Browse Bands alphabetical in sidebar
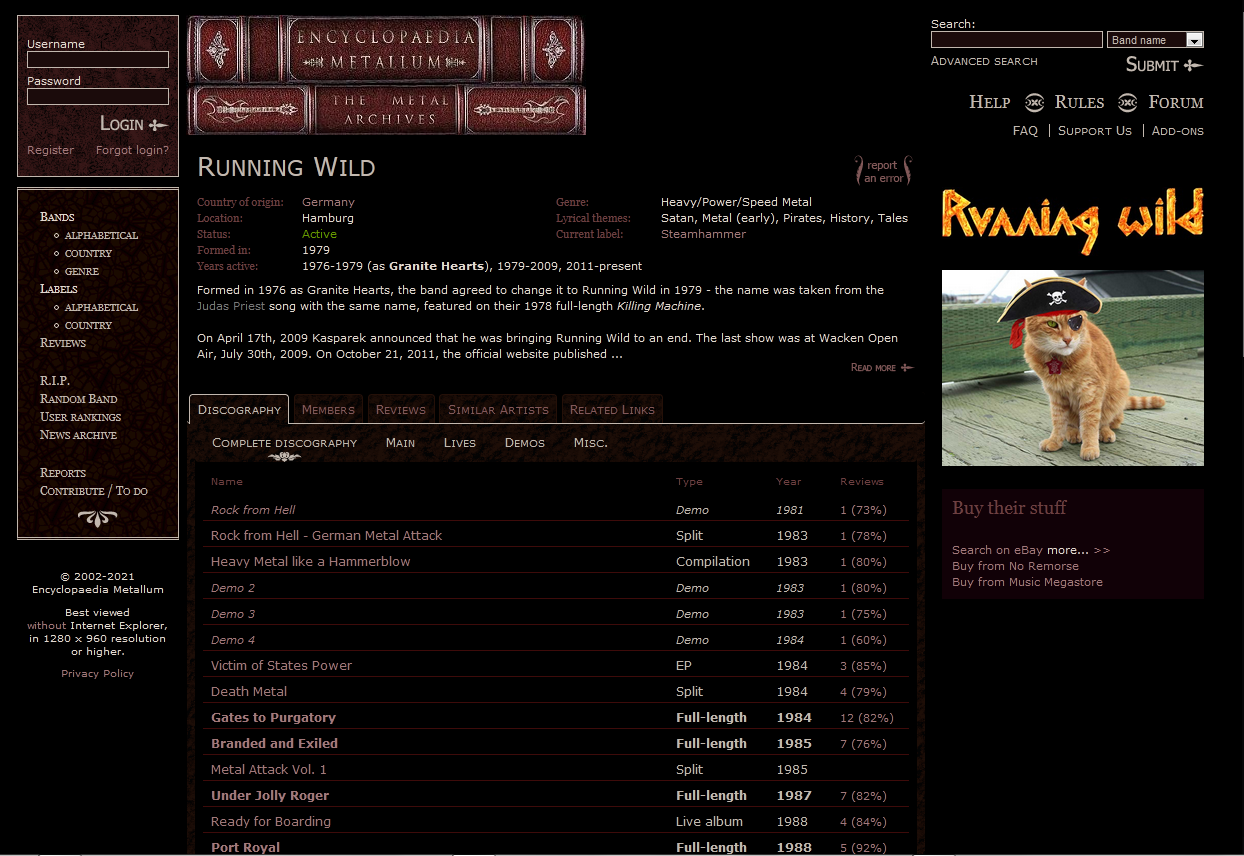Viewport: 1244px width, 856px height. [x=102, y=235]
